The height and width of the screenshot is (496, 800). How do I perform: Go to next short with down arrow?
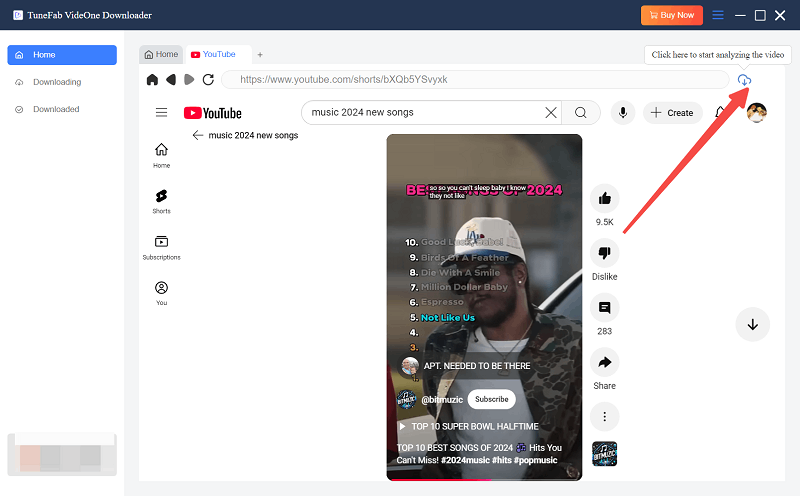(x=753, y=325)
